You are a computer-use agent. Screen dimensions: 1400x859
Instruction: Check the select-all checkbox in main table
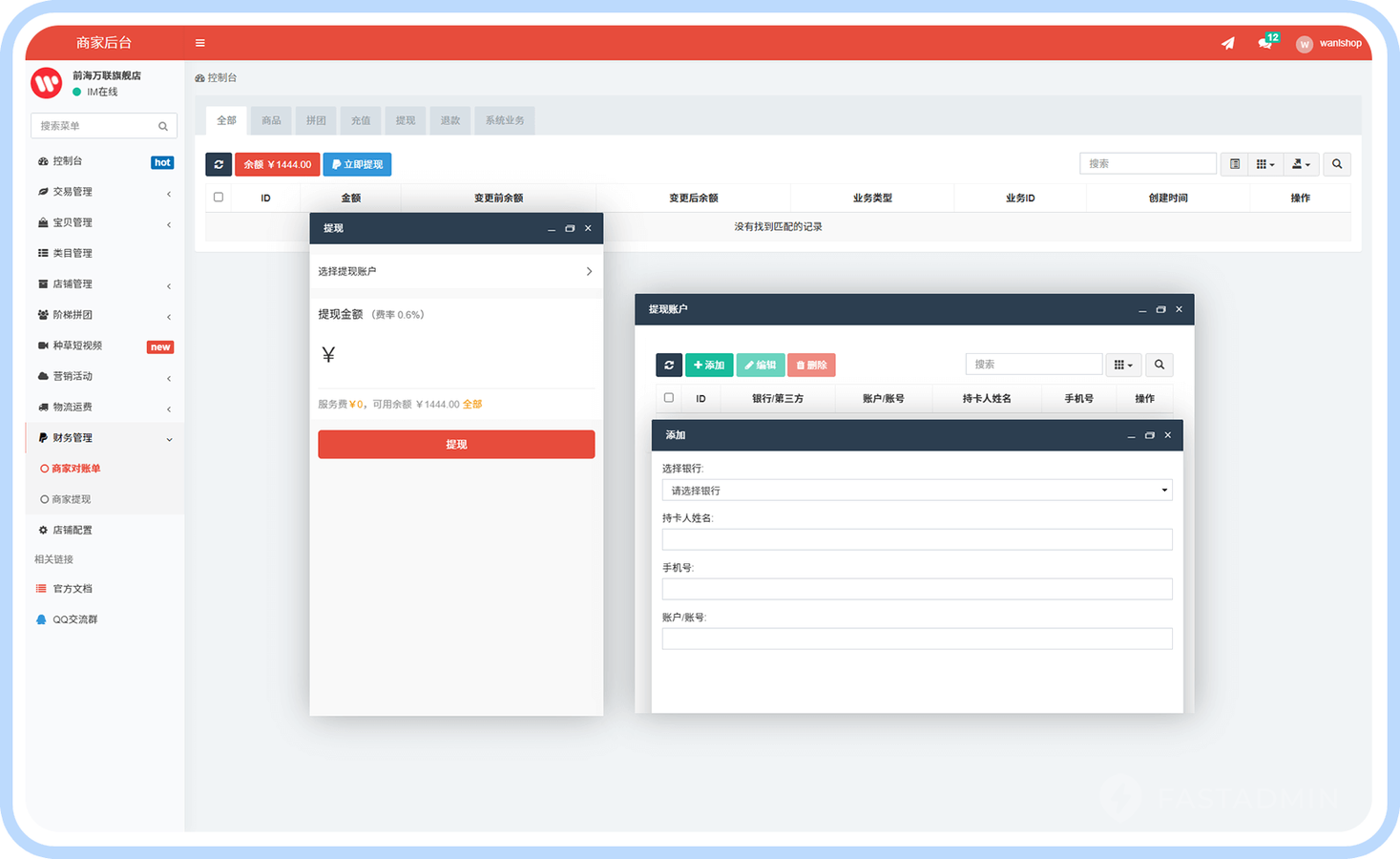click(219, 198)
